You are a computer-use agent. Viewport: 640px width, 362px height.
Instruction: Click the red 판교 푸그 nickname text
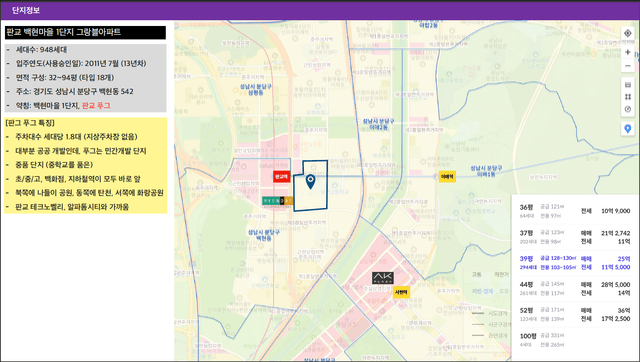[x=96, y=106]
